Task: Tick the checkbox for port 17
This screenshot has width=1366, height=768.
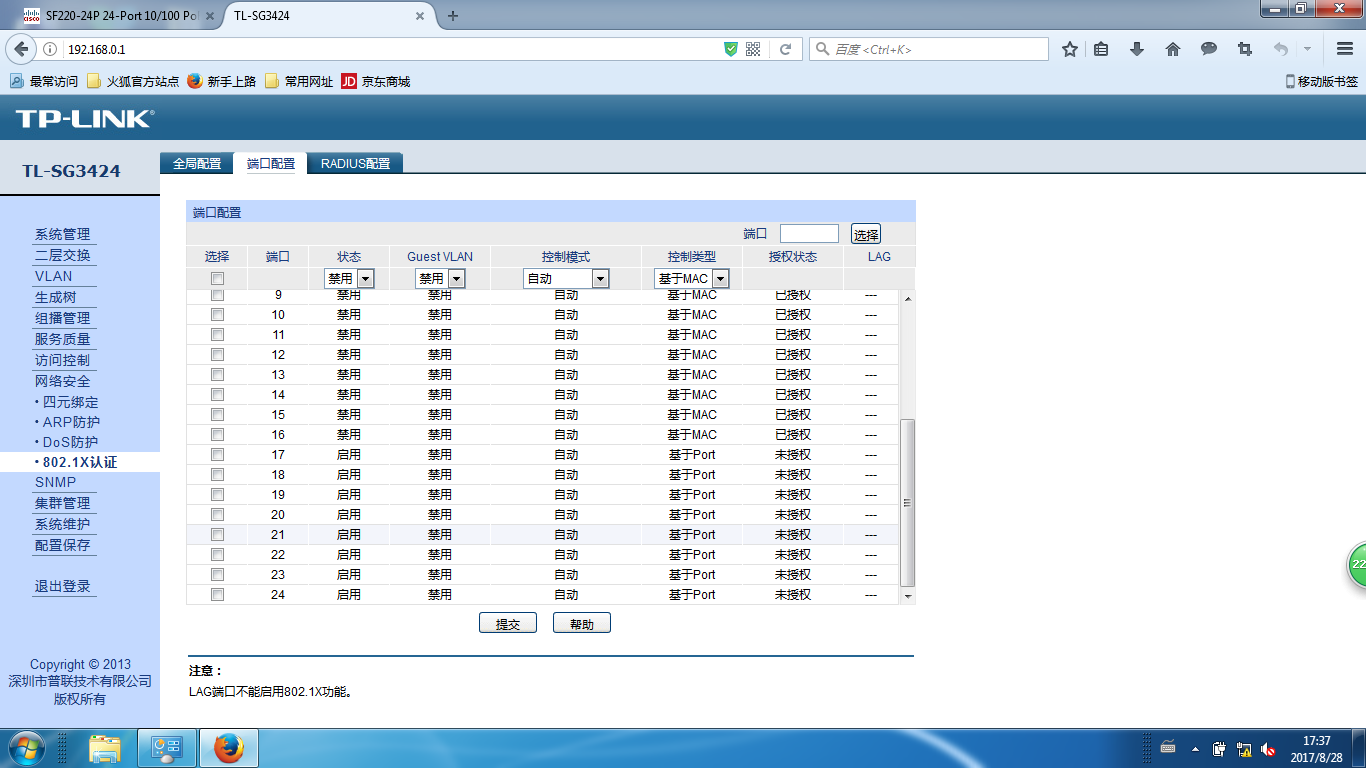Action: pyautogui.click(x=217, y=455)
